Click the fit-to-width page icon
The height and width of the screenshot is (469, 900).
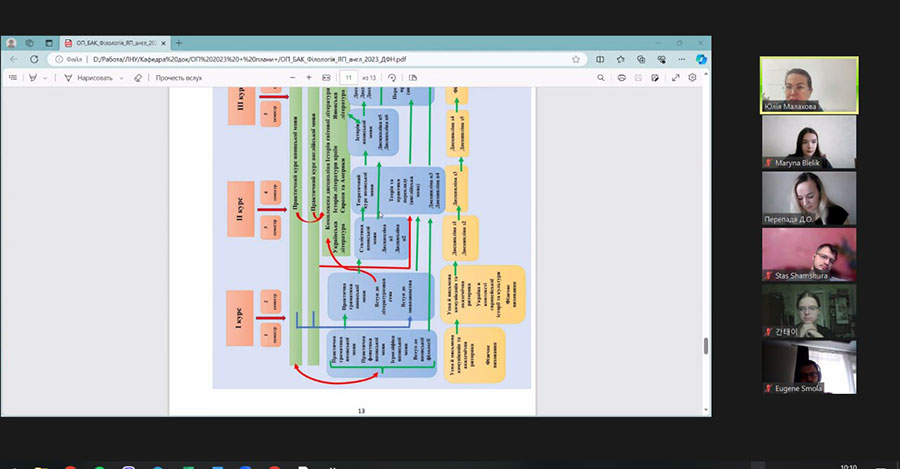coord(325,77)
